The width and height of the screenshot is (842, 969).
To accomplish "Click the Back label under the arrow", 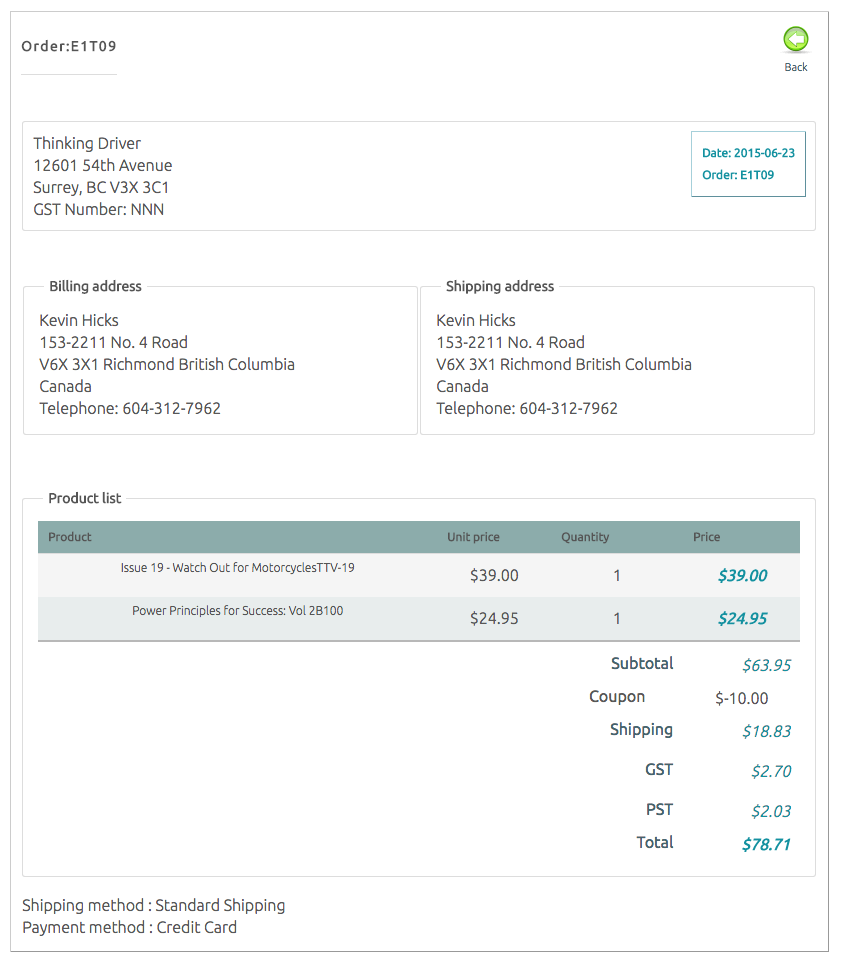I will (796, 67).
